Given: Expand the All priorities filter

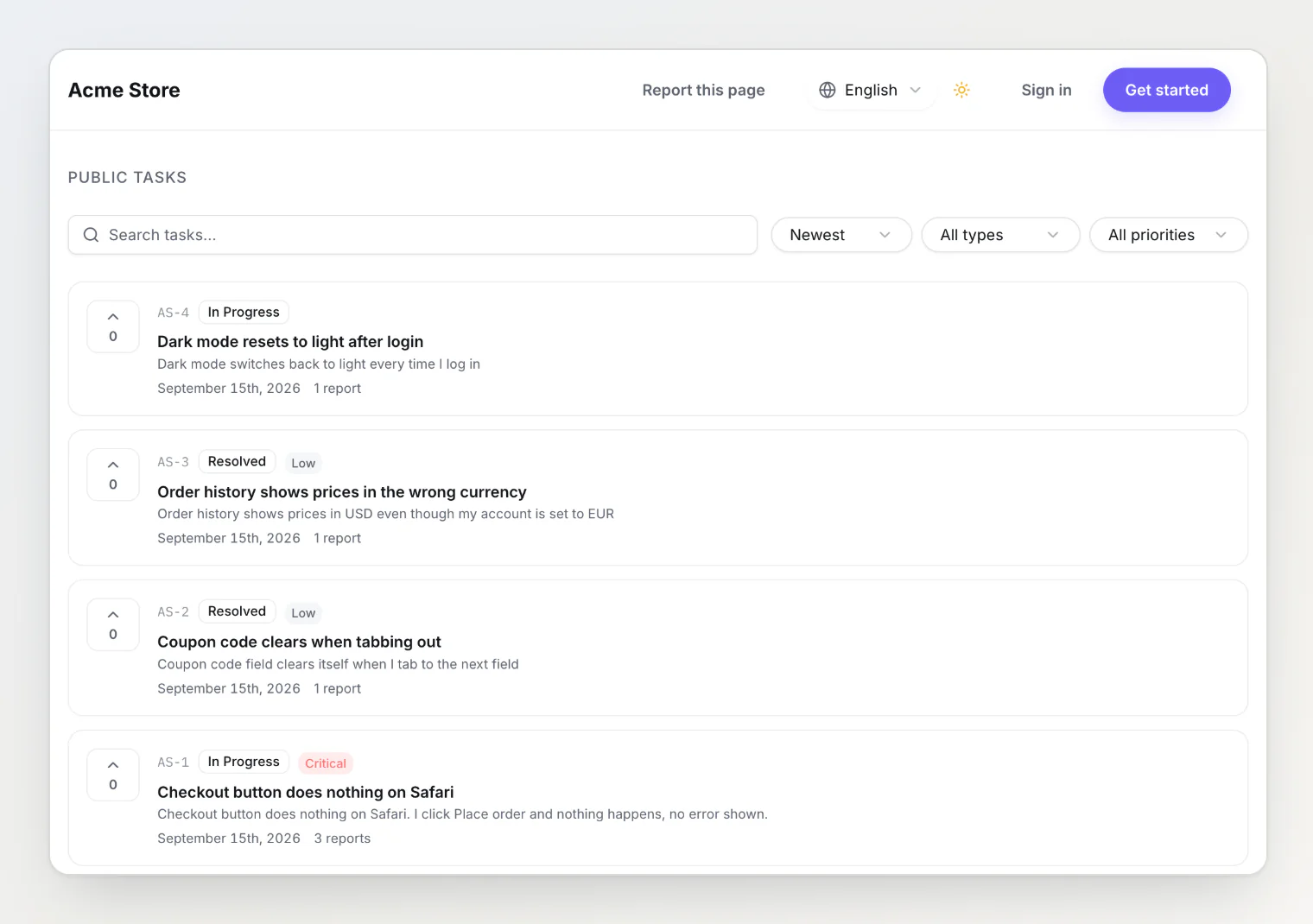Looking at the screenshot, I should (x=1169, y=235).
